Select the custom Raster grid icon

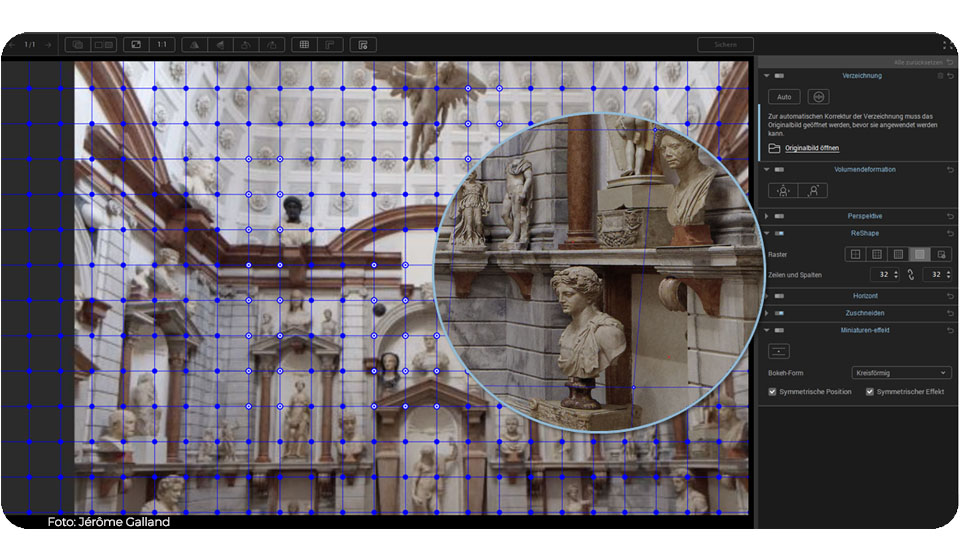pos(941,254)
